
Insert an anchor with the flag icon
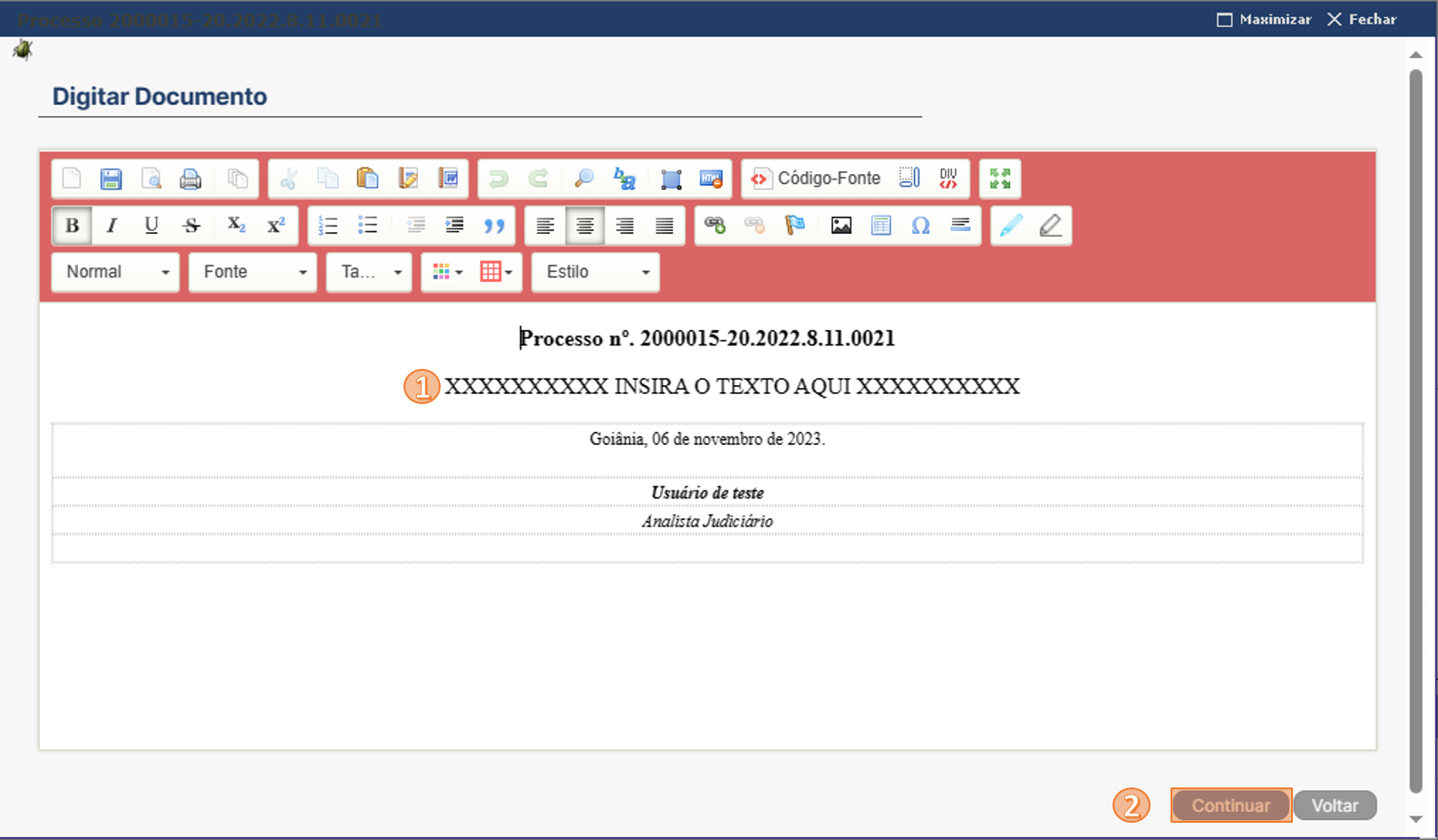pos(794,226)
